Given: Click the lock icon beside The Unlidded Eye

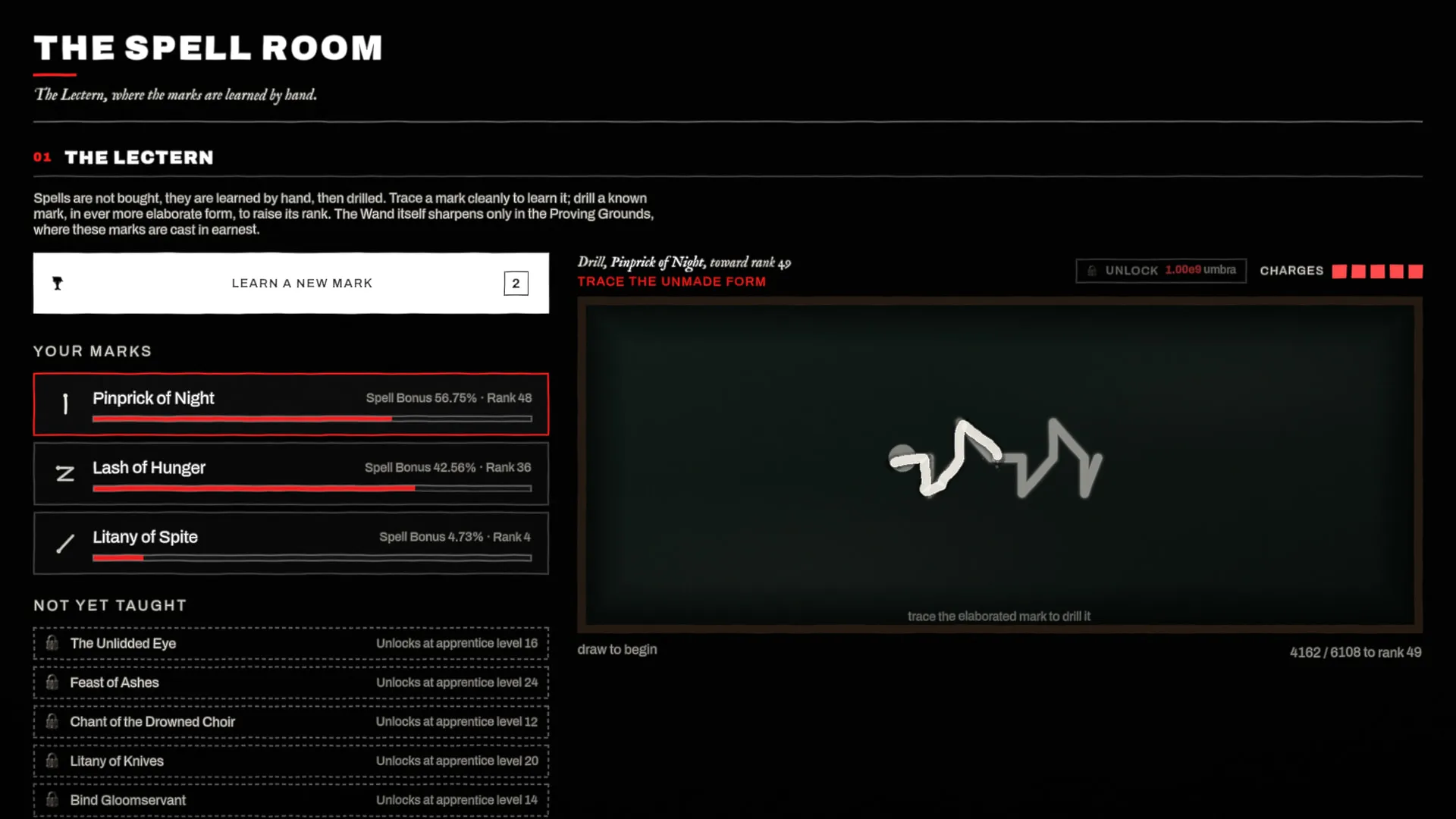Looking at the screenshot, I should (x=52, y=643).
